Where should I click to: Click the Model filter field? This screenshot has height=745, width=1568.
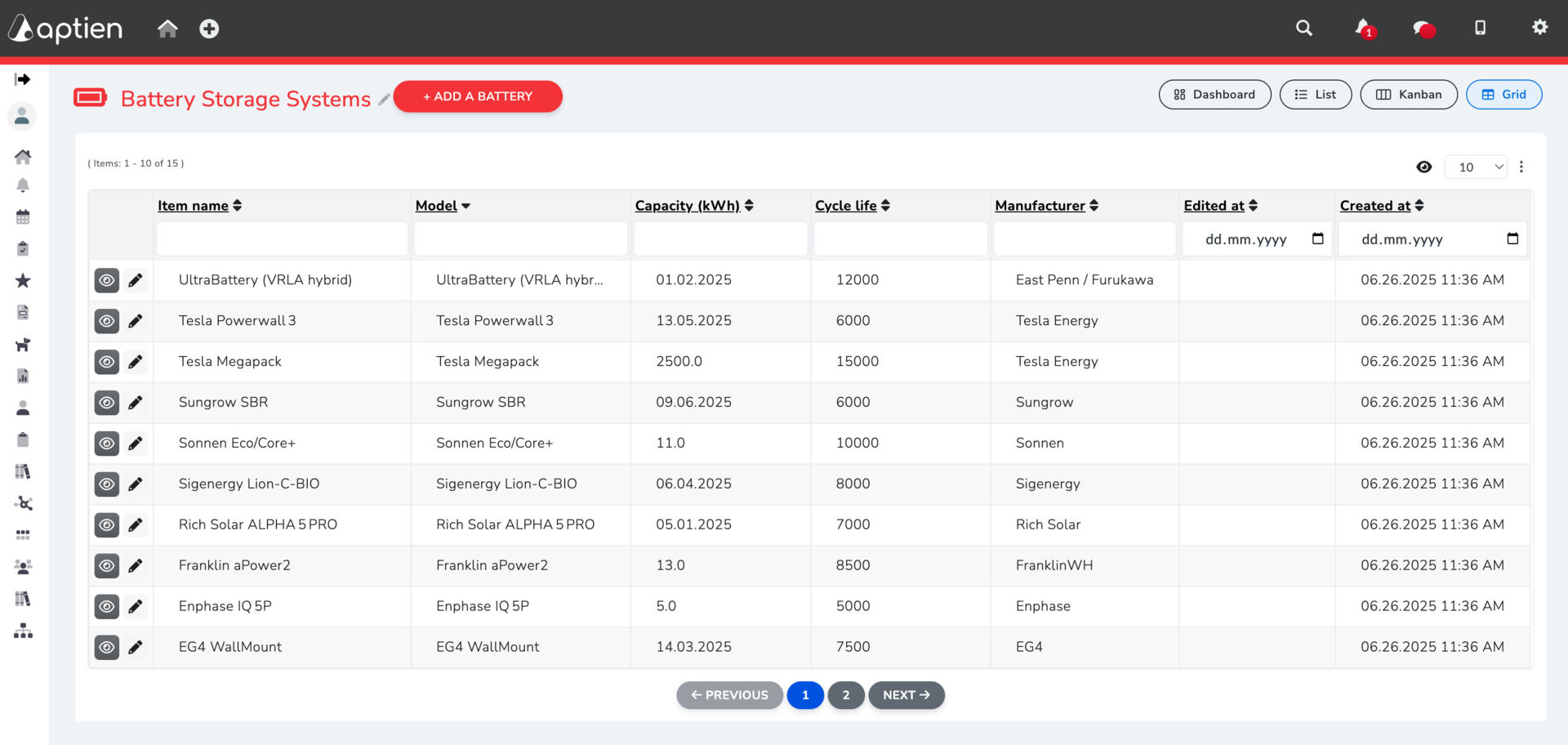tap(521, 239)
